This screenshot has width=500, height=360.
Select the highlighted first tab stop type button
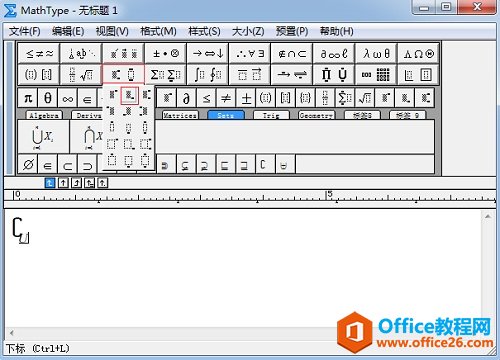coord(50,183)
